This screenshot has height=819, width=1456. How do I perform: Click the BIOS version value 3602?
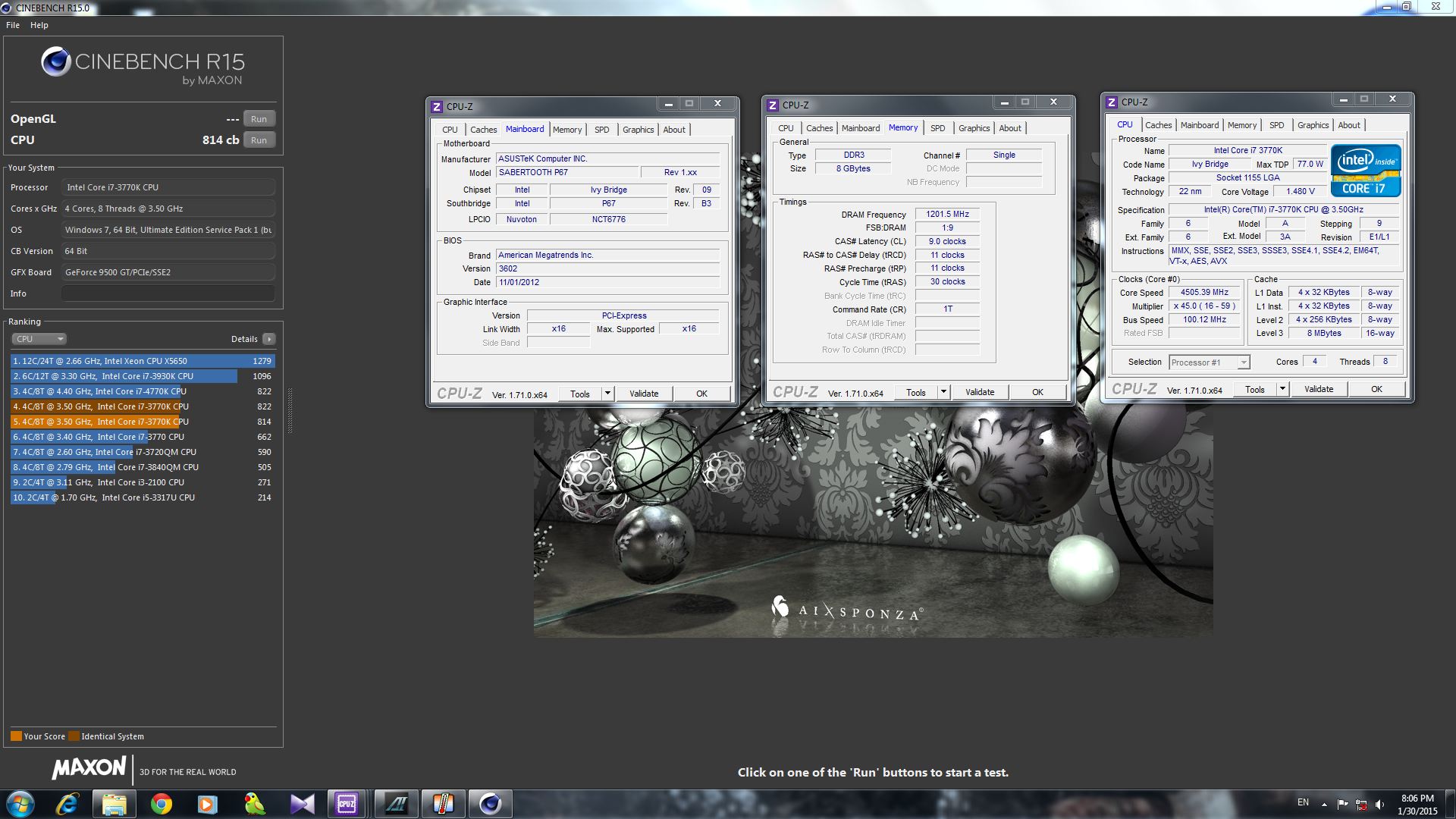tap(607, 269)
